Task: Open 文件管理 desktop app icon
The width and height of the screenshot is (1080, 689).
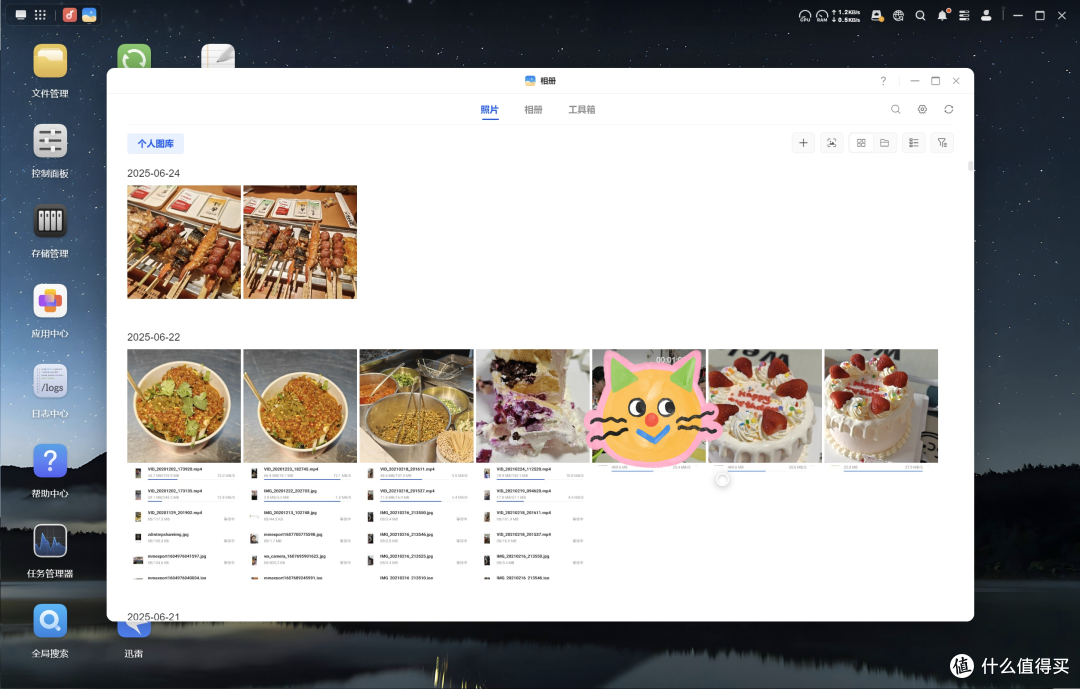Action: pyautogui.click(x=50, y=61)
